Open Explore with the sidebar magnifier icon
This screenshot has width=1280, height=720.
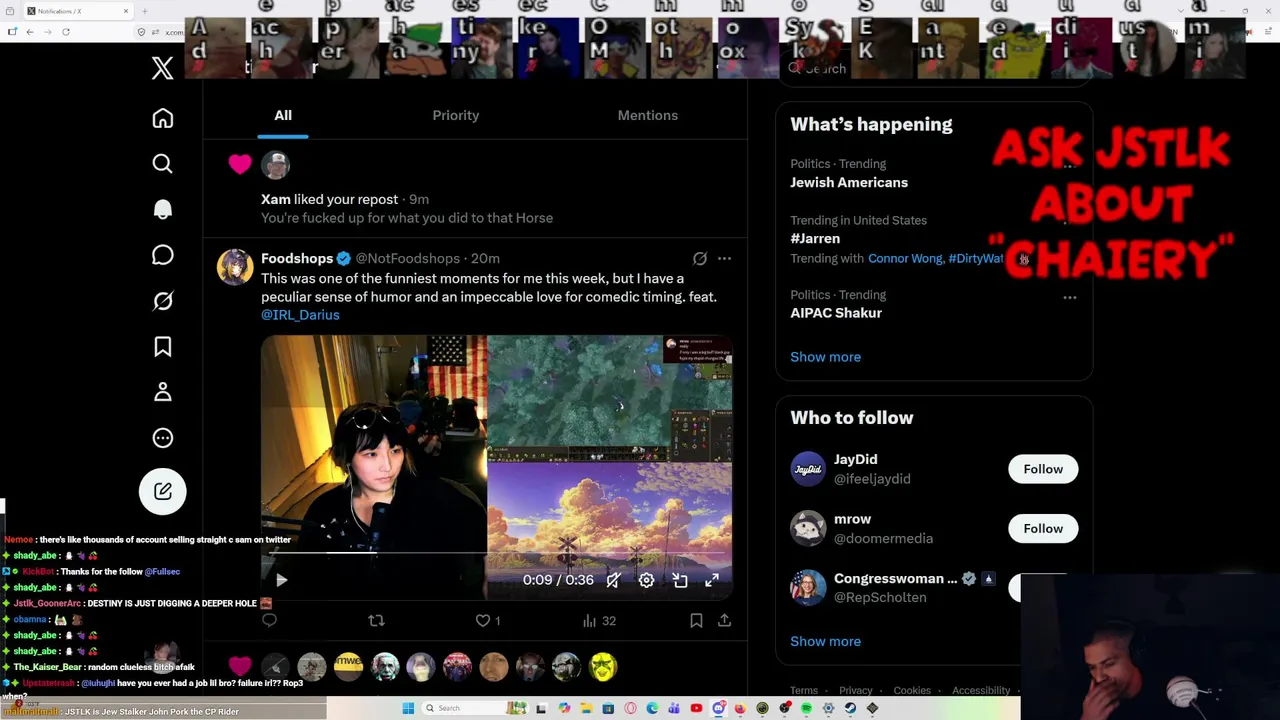pyautogui.click(x=162, y=164)
